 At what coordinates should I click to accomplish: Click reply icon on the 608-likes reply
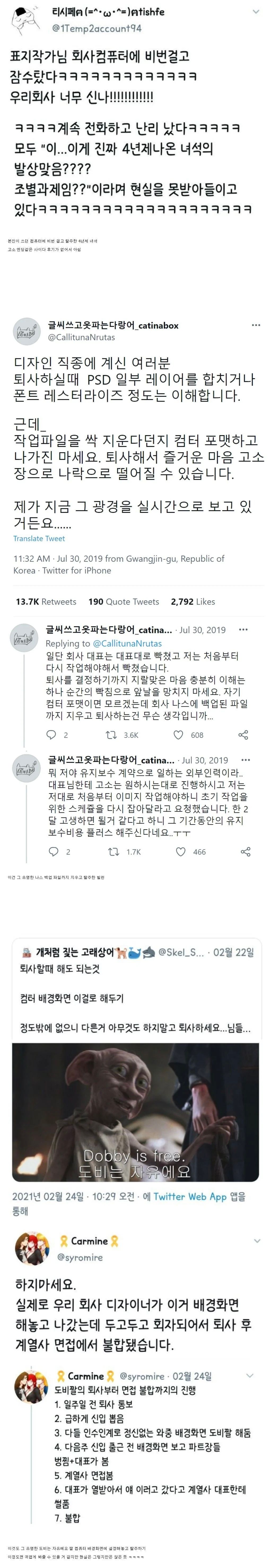52,735
